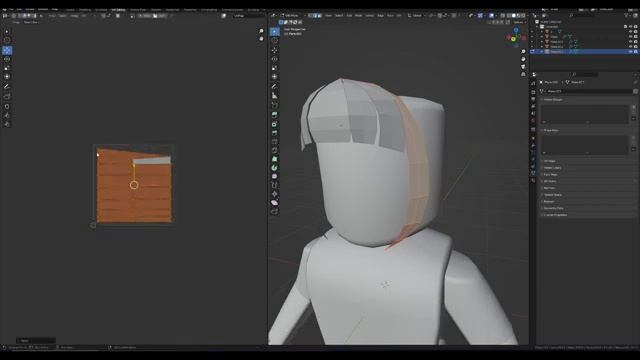Viewport: 640px width, 360px height.
Task: Select the Rotate tool in 3D viewport toolbar
Action: (x=275, y=59)
